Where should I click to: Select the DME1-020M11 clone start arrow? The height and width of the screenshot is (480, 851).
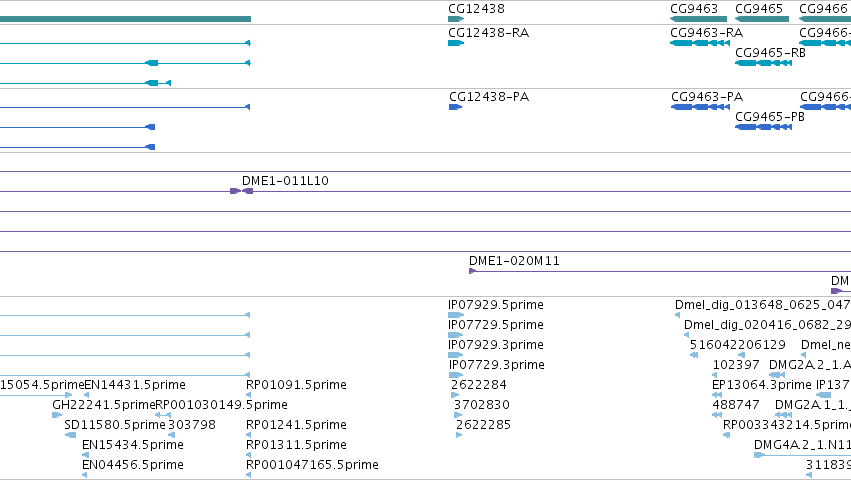(x=472, y=271)
